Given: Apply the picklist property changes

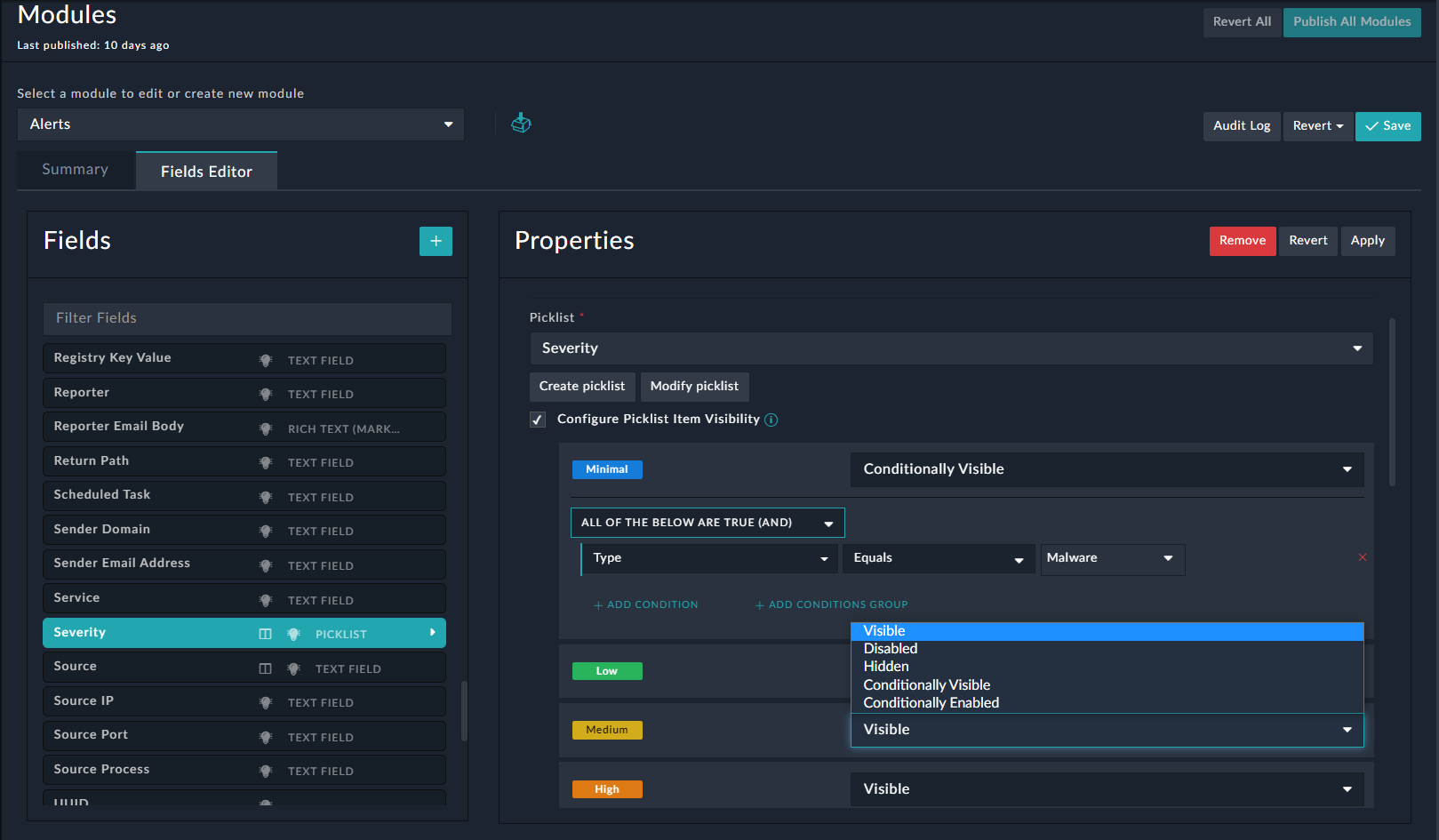Looking at the screenshot, I should point(1368,241).
